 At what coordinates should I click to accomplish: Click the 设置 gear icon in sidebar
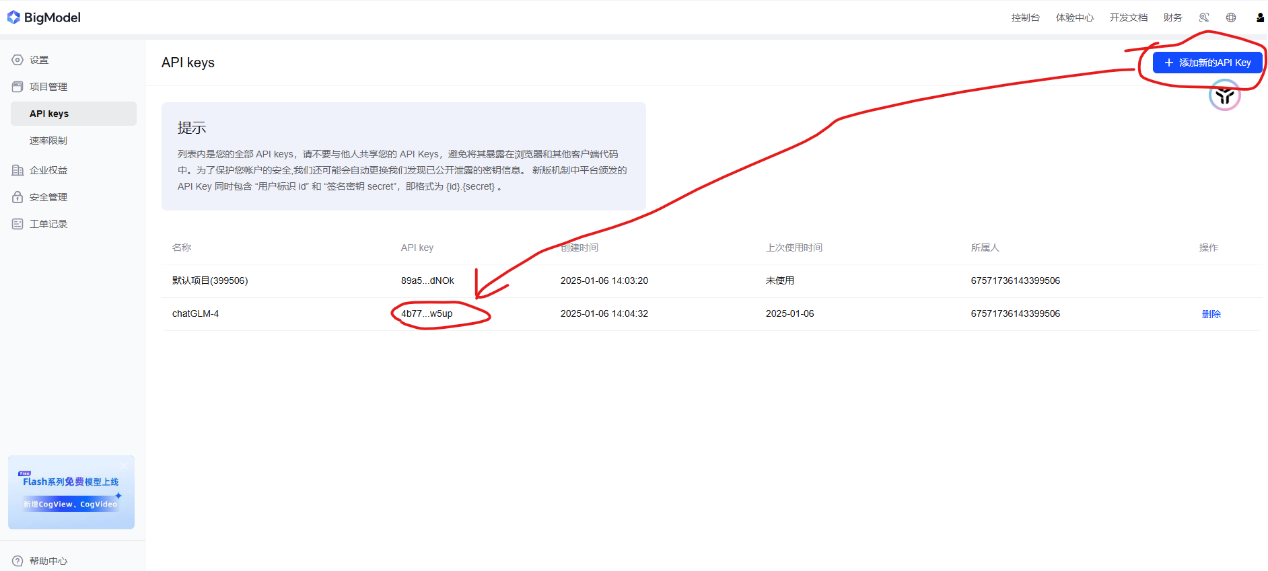pyautogui.click(x=17, y=60)
